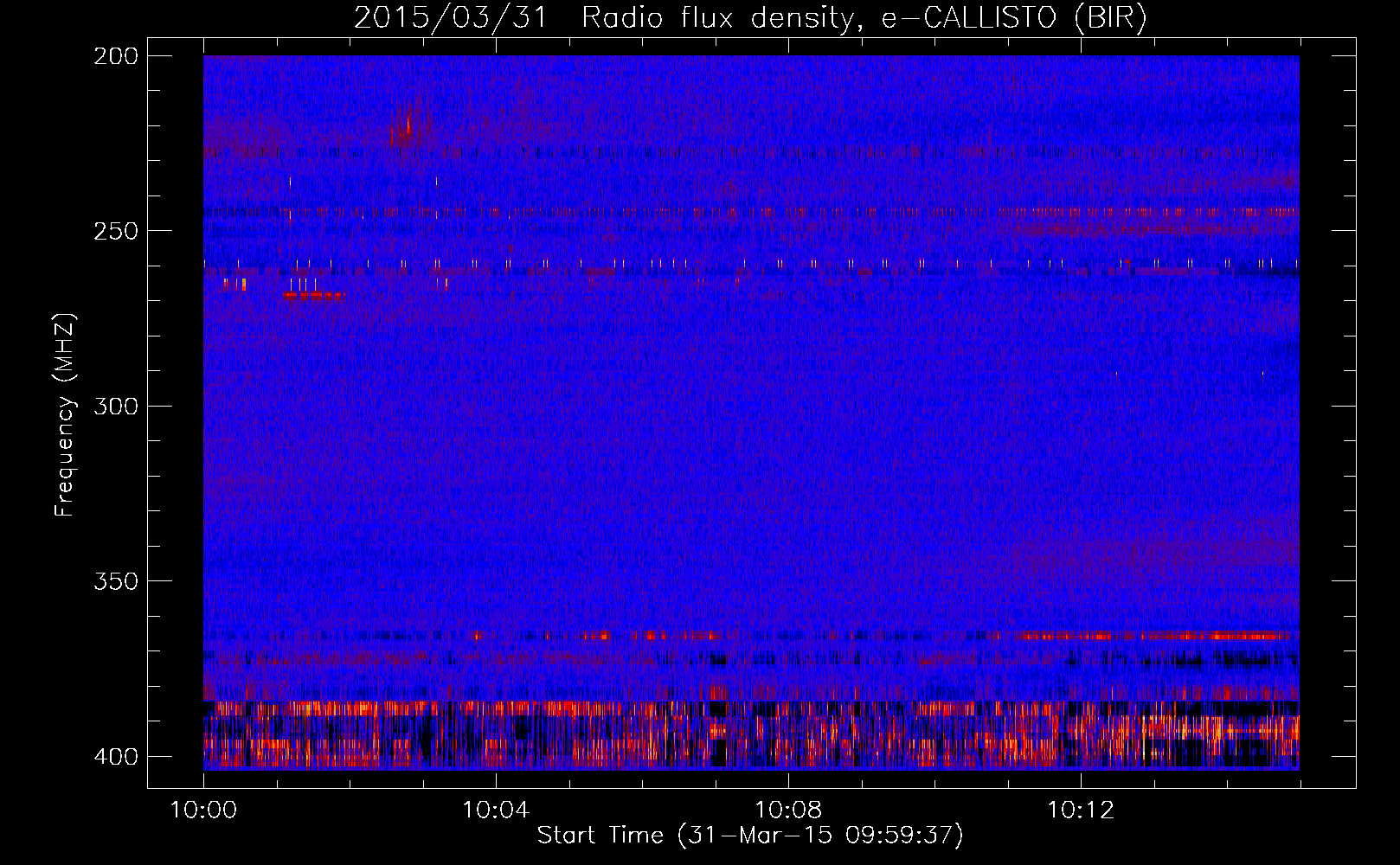
Task: Click the plot title "2015/03/31 Radio flux density, e-CALLISTO (BIR)"
Action: coord(750,18)
